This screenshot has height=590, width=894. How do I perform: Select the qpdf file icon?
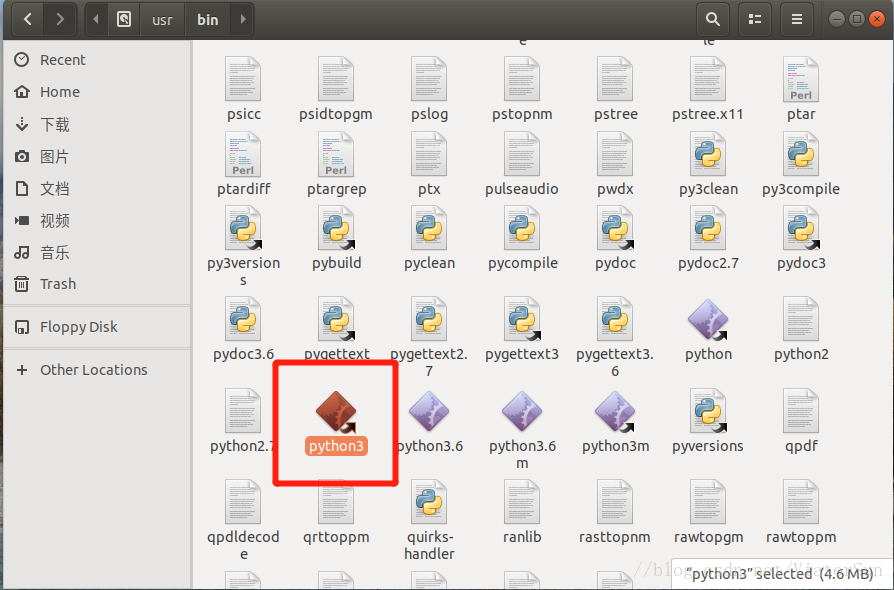pyautogui.click(x=801, y=412)
